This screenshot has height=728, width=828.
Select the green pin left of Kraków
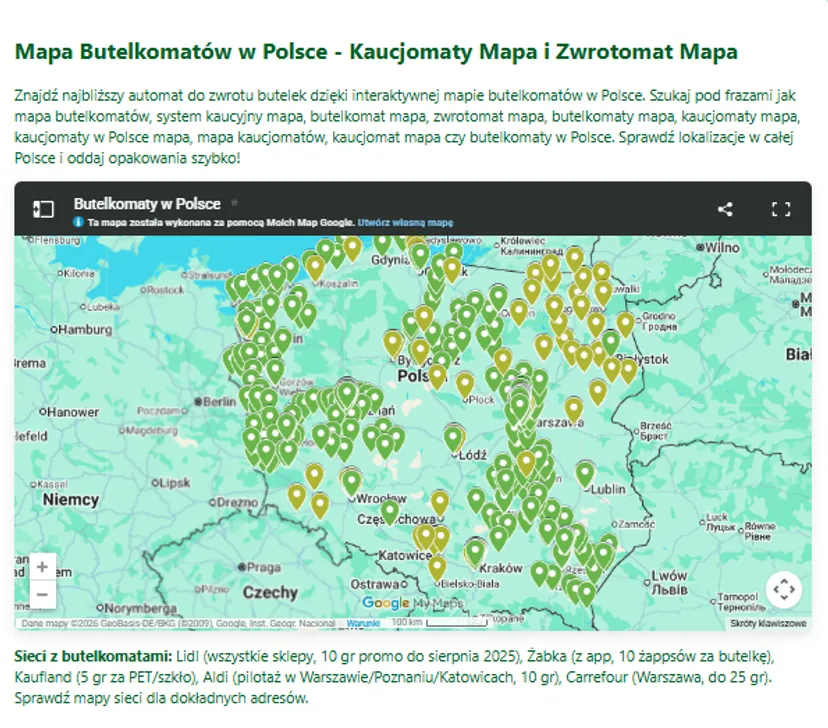point(475,552)
